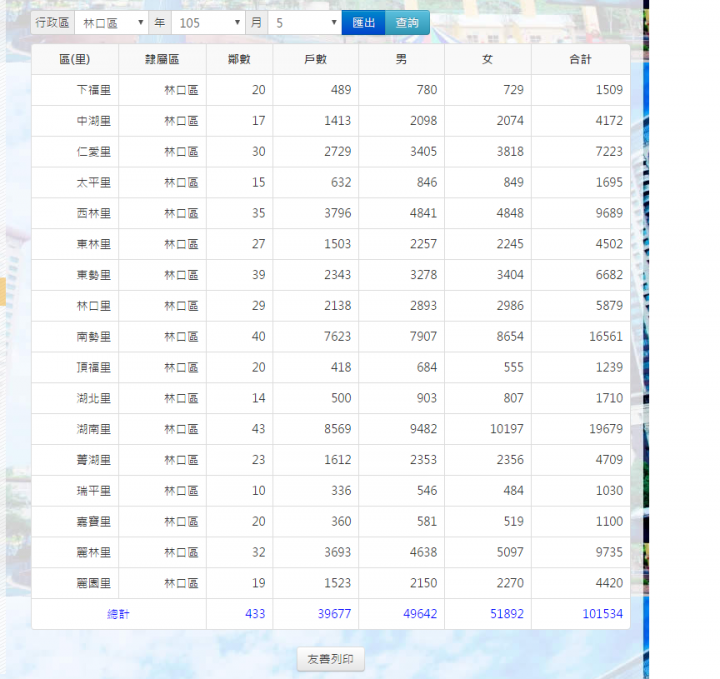Select the 菁湖里 row name
The width and height of the screenshot is (720, 679).
(94, 460)
